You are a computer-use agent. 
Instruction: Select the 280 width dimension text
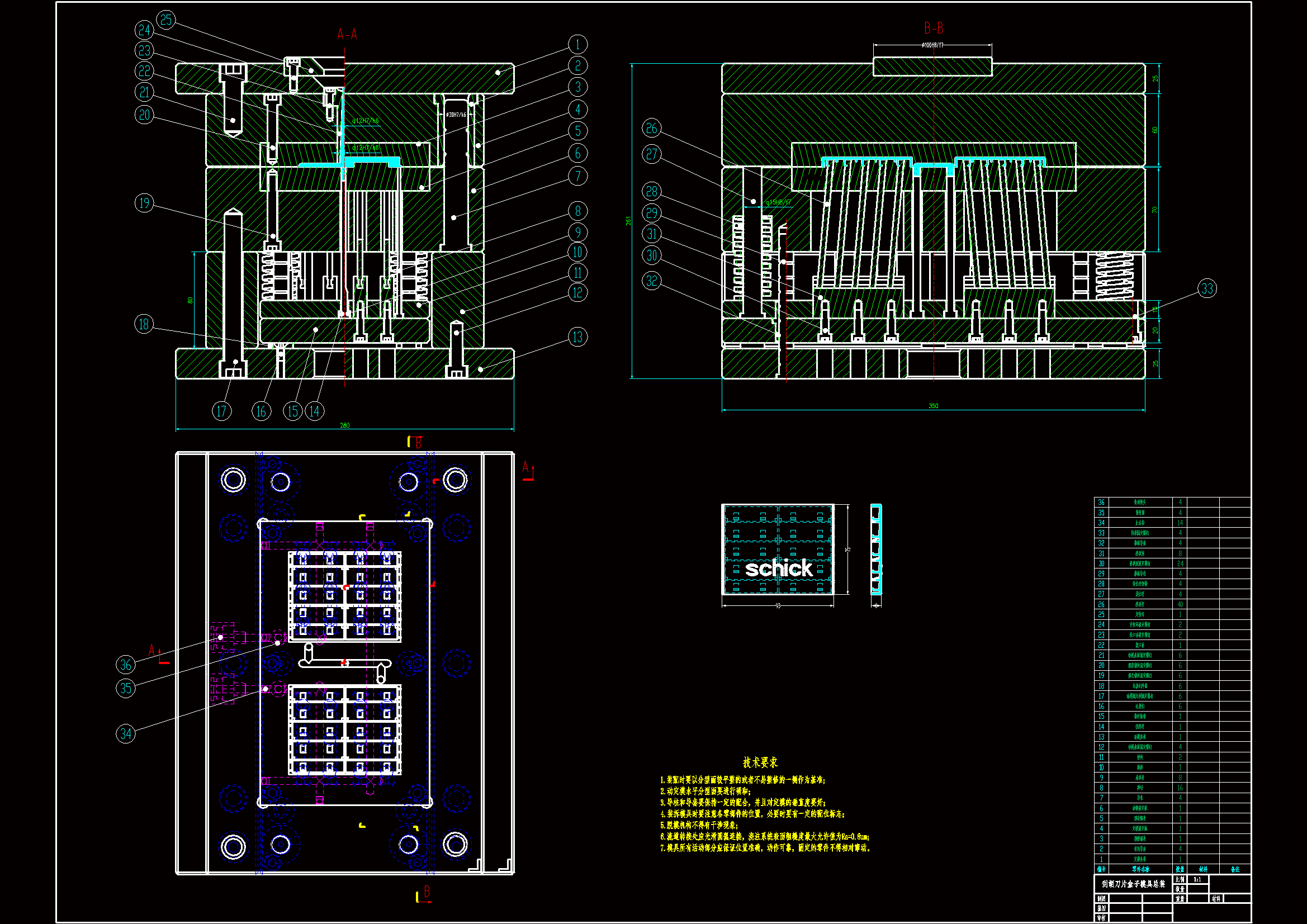[344, 425]
